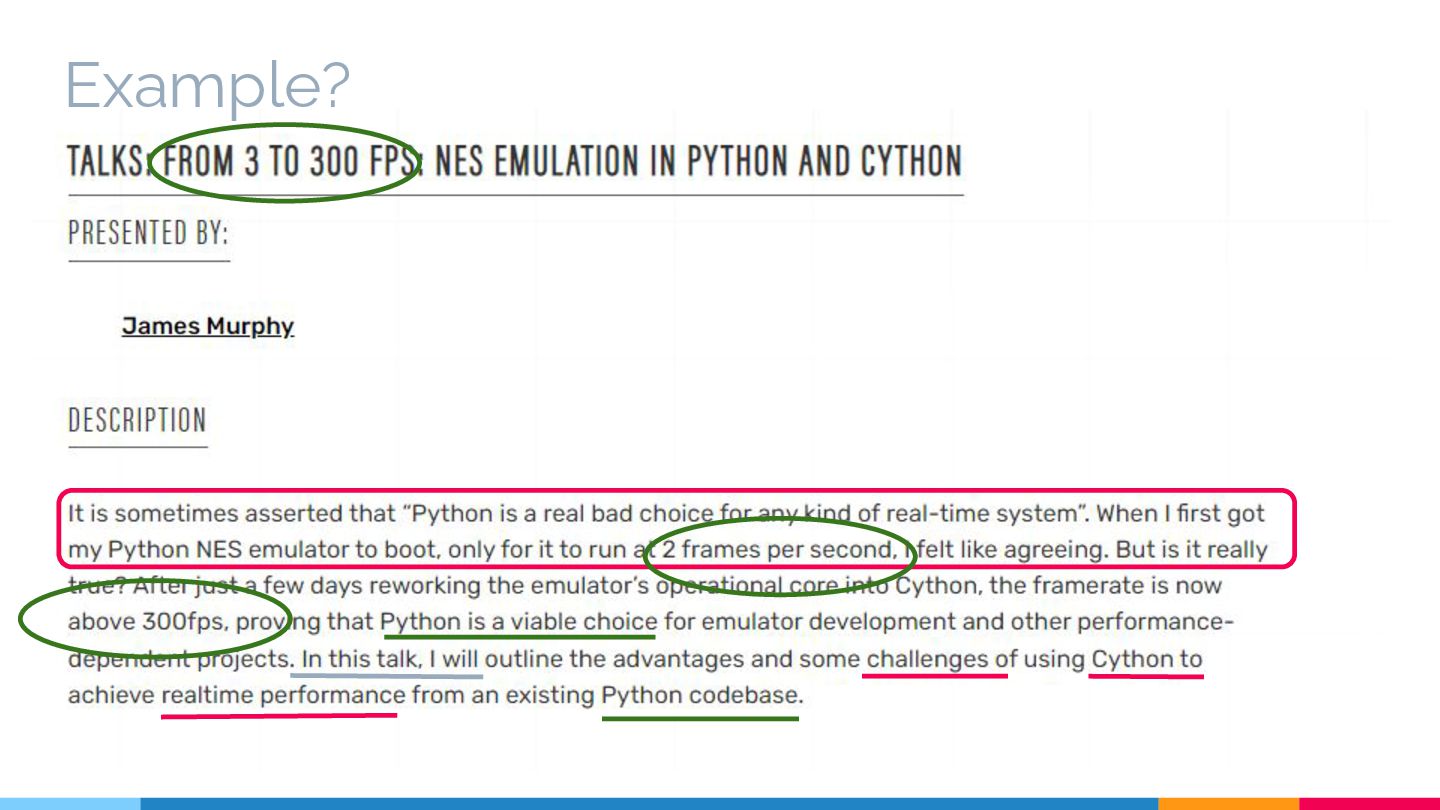Click the words "Python codebase."
The height and width of the screenshot is (810, 1440).
tap(702, 695)
